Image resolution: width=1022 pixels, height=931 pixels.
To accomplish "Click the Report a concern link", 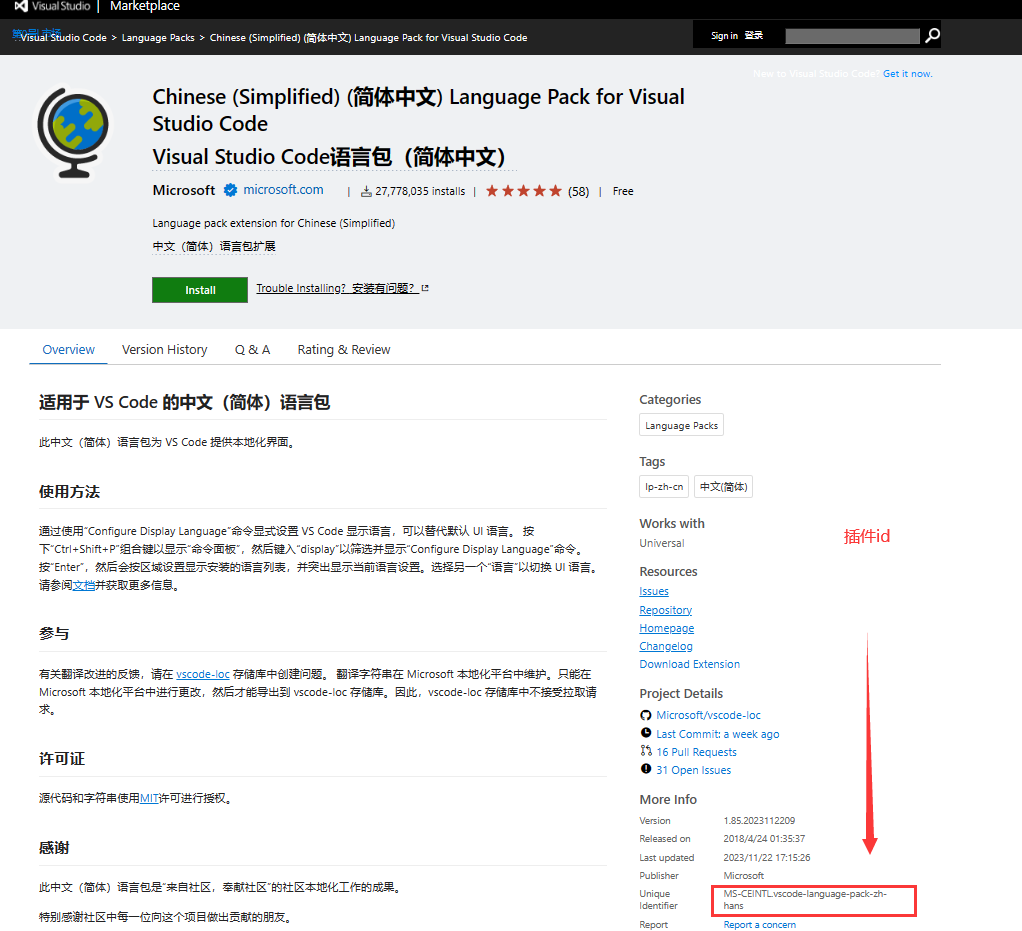I will [x=758, y=924].
